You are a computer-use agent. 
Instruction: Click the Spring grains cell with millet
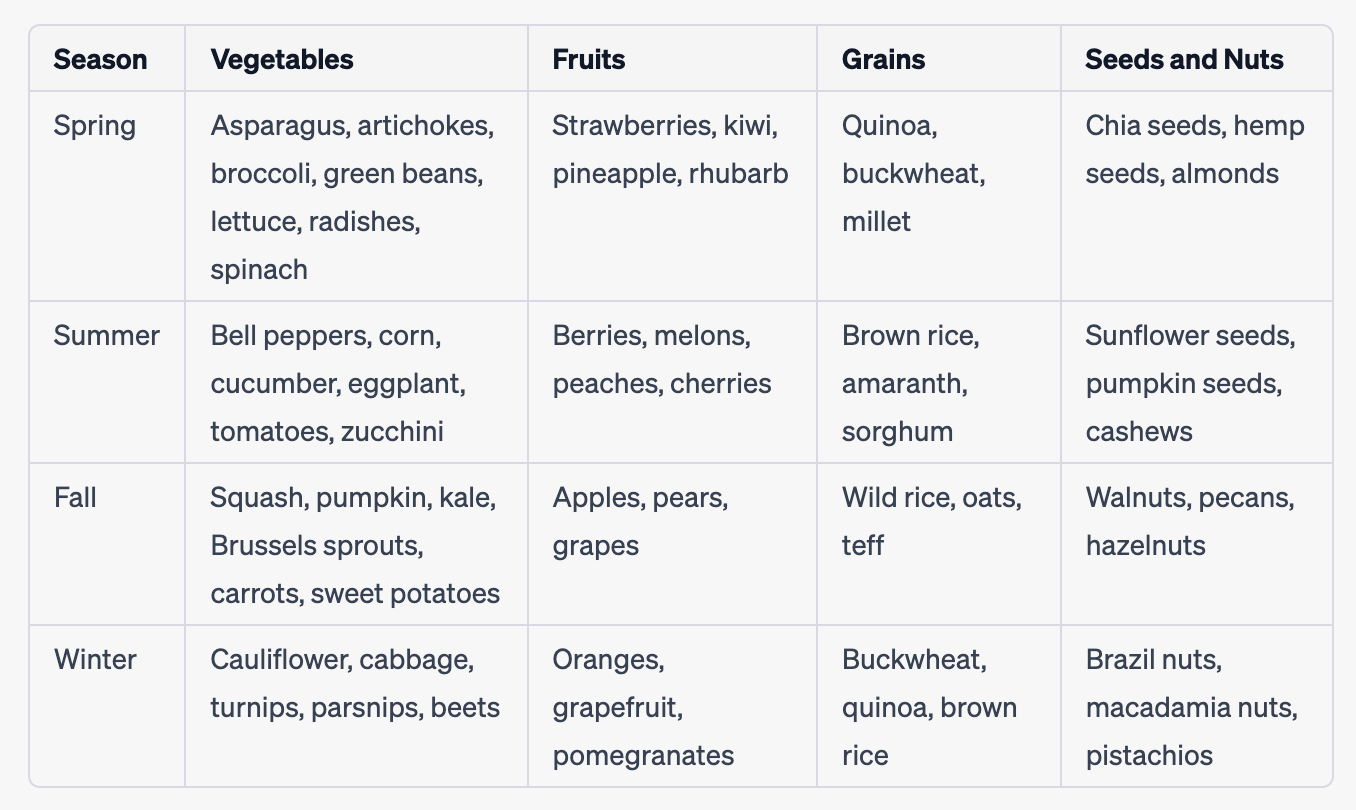912,173
